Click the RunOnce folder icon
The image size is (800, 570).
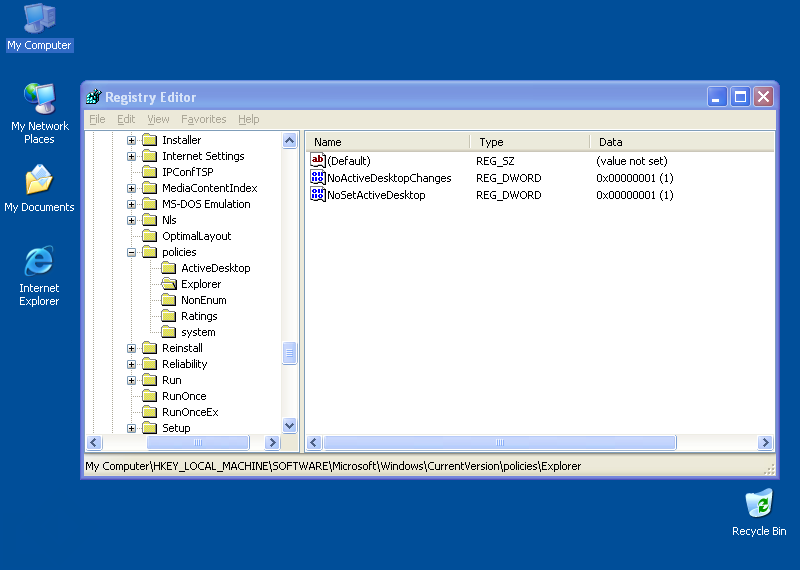149,396
